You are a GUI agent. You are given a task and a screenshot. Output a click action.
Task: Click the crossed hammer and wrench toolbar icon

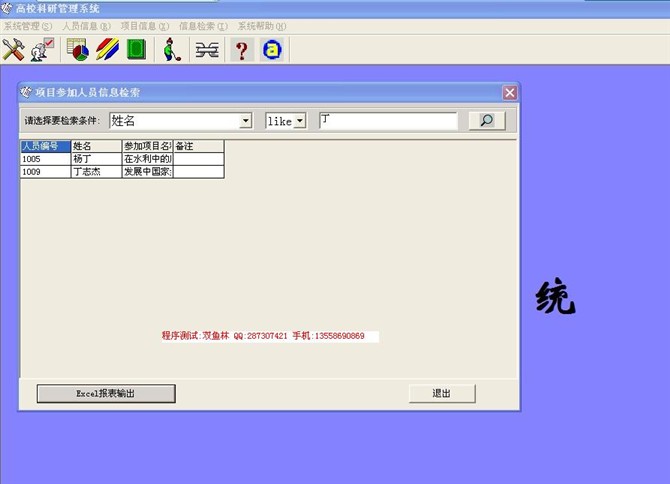pyautogui.click(x=13, y=50)
